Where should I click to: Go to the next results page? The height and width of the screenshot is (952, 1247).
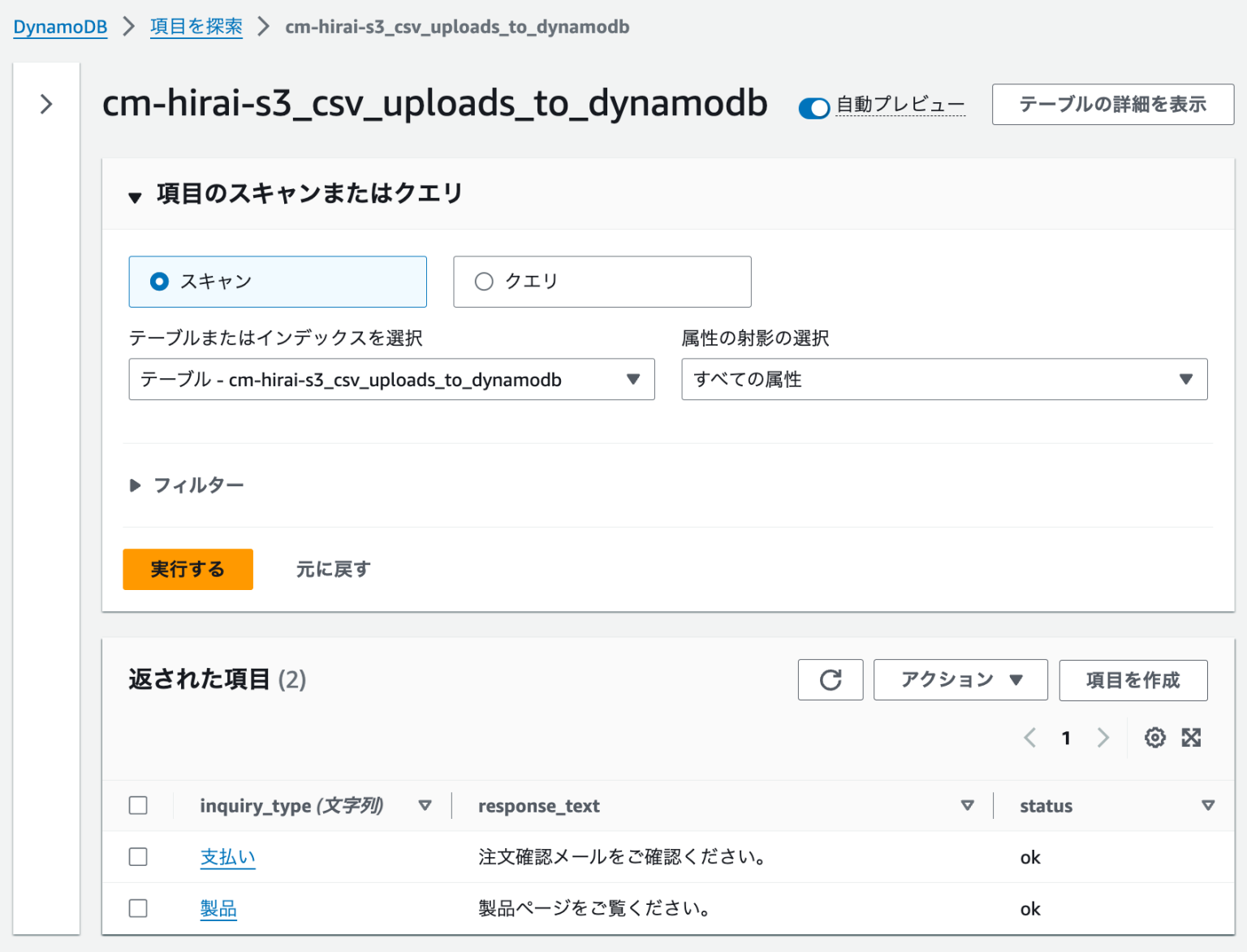coord(1102,738)
